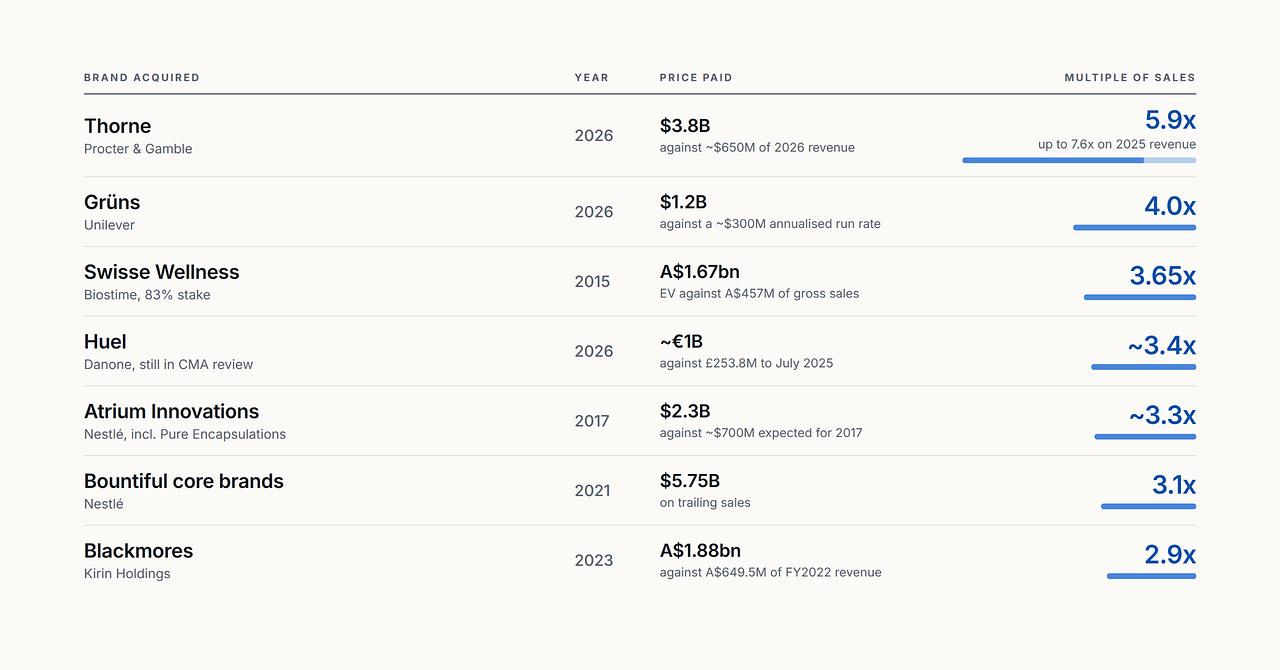Click the Bountiful multiple bar
1280x670 pixels.
point(1148,506)
